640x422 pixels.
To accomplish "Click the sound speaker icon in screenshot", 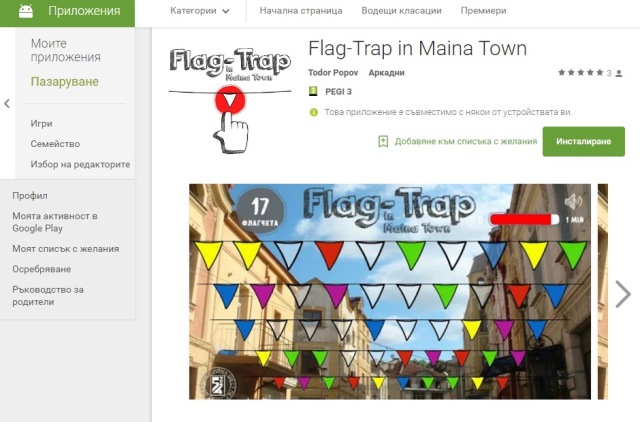I will (x=573, y=201).
